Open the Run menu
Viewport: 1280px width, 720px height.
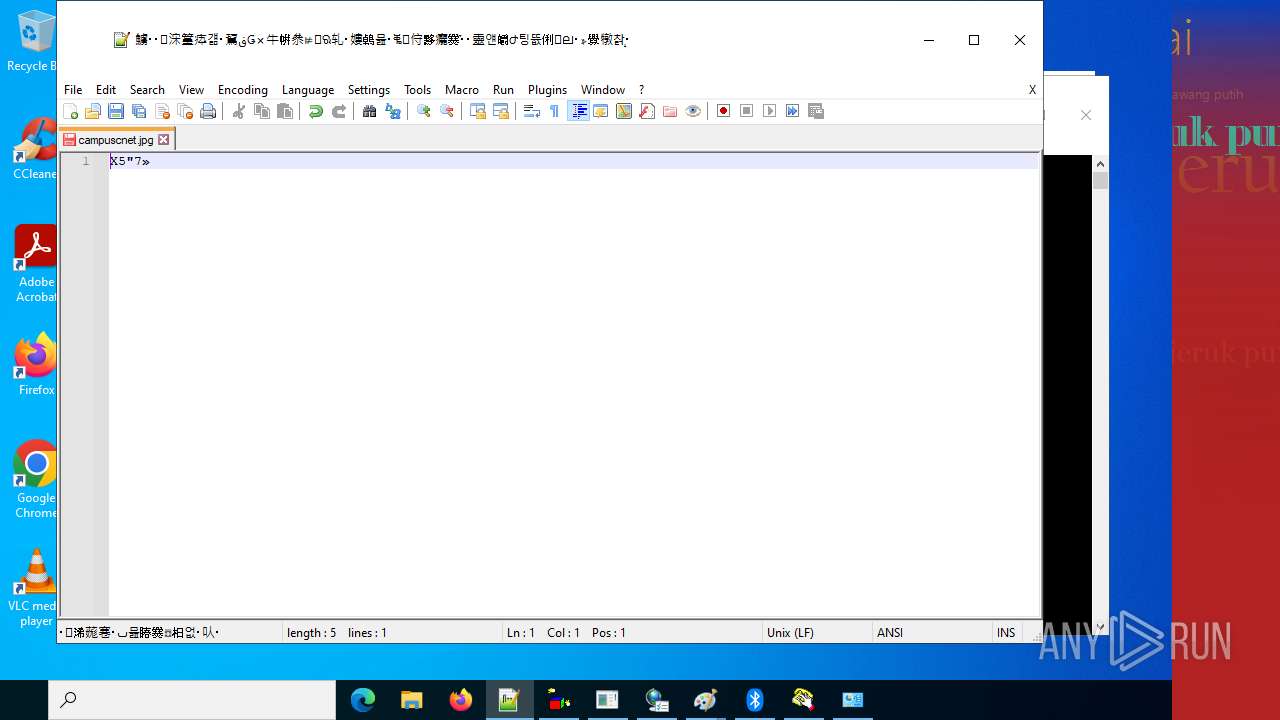click(x=503, y=90)
